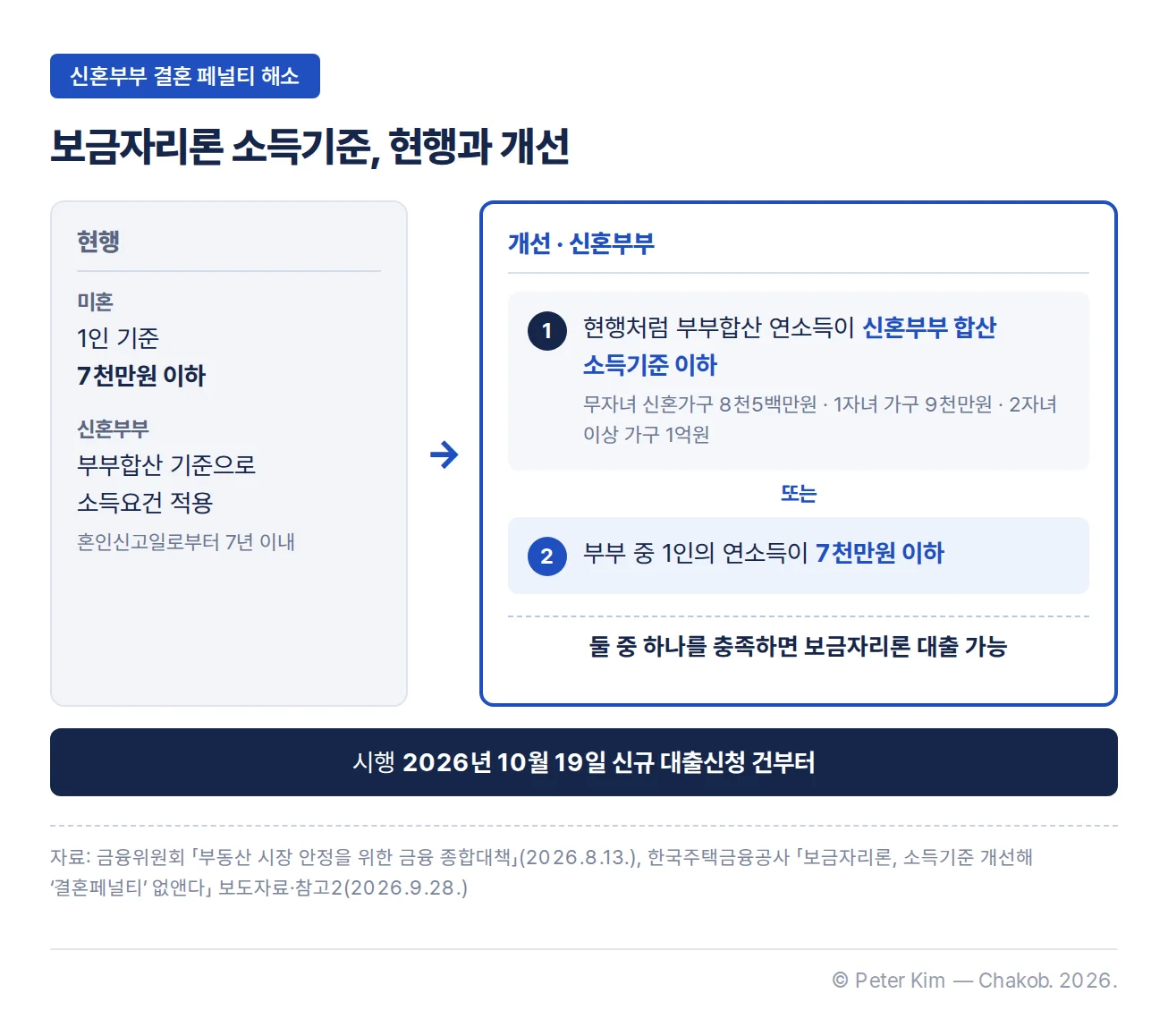
Task: Select the text '부부 중 1인의 연소득이'
Action: [x=696, y=553]
